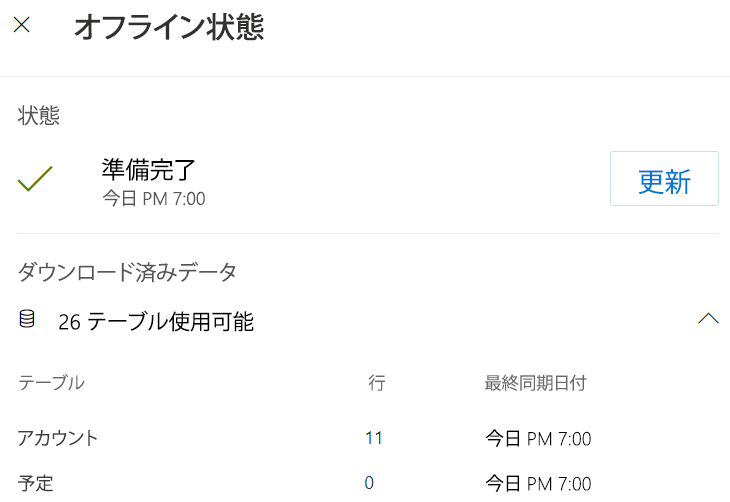Click the オフライン状態 page title
Viewport: 730px width, 502px height.
(x=169, y=27)
